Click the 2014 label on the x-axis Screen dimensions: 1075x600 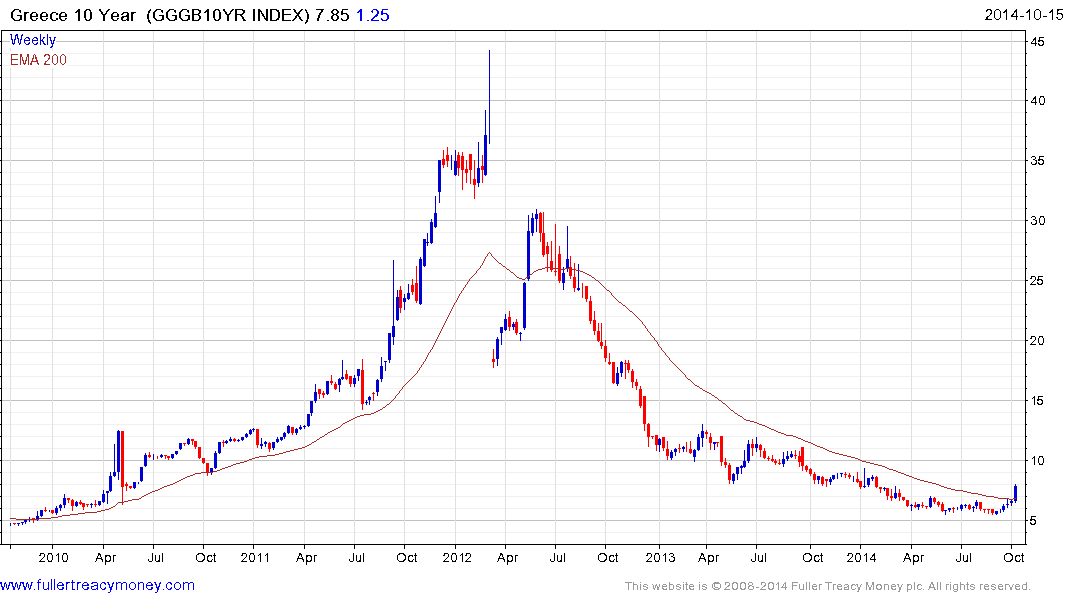point(861,557)
